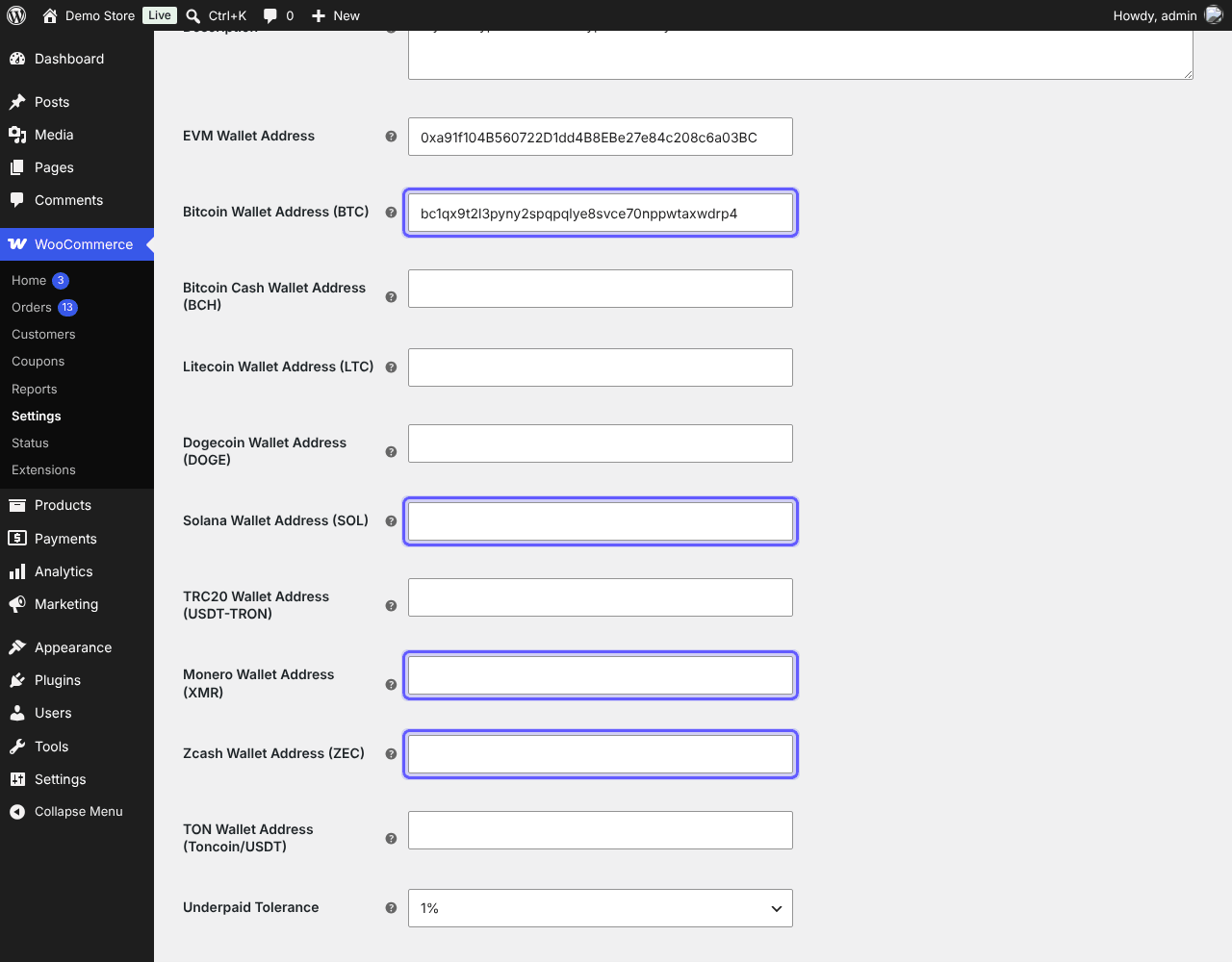Show help tip for Litecoin Wallet Address
1232x962 pixels.
coord(391,367)
